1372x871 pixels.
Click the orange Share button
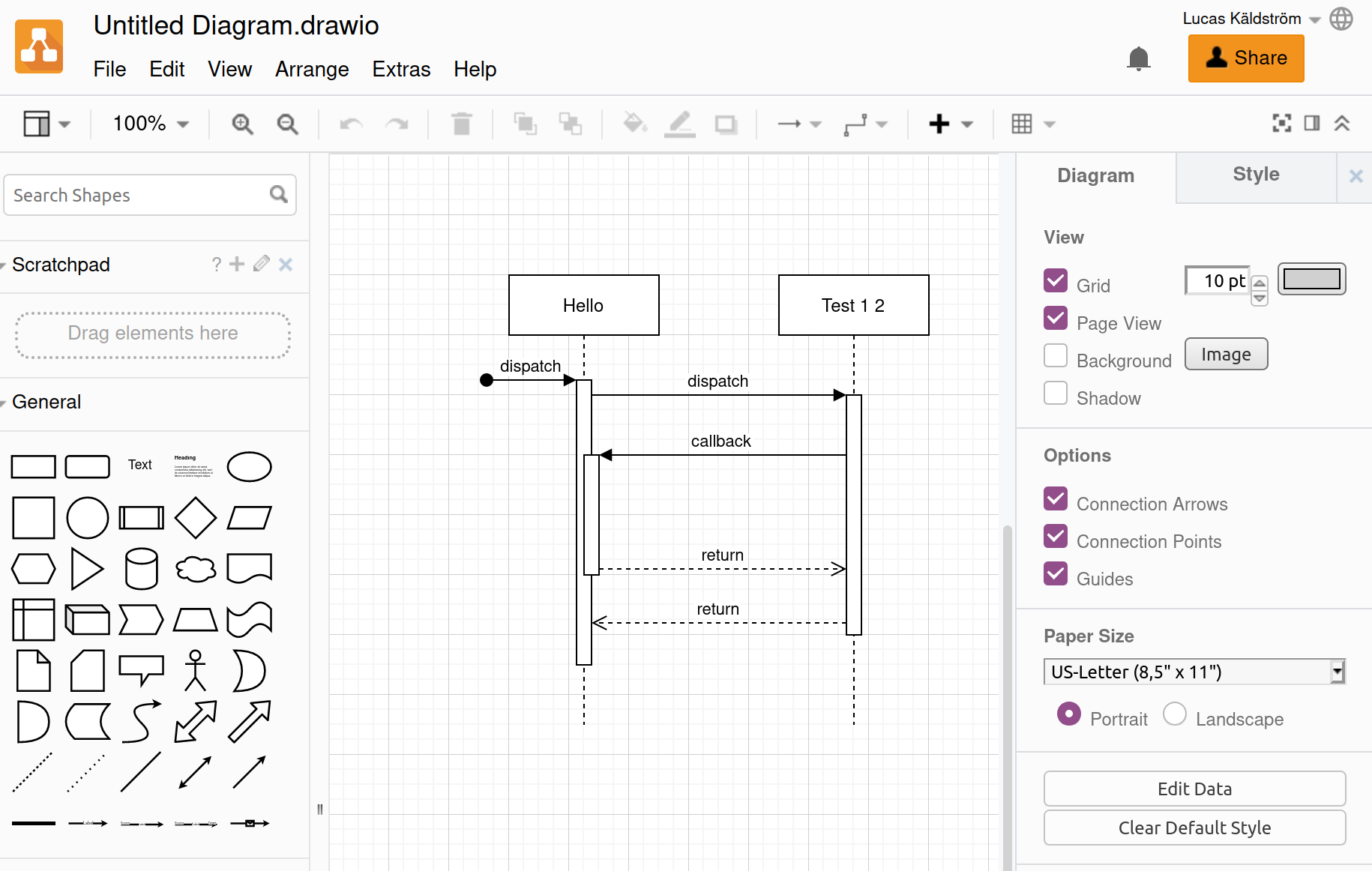click(1245, 58)
